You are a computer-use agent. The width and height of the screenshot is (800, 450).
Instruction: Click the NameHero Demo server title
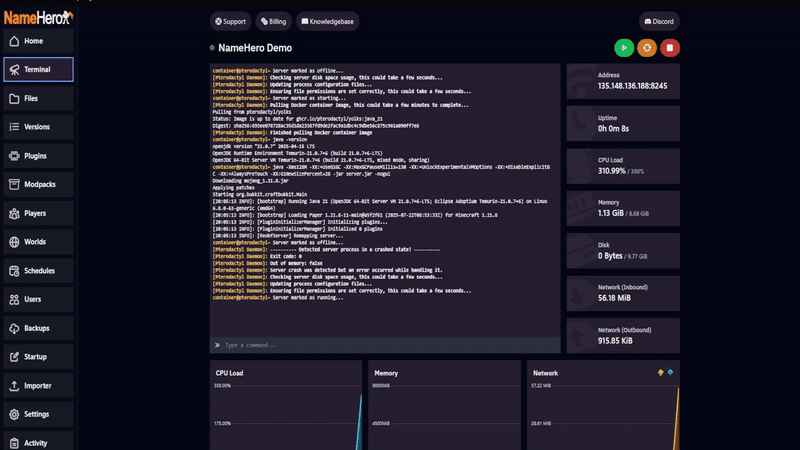click(x=255, y=48)
